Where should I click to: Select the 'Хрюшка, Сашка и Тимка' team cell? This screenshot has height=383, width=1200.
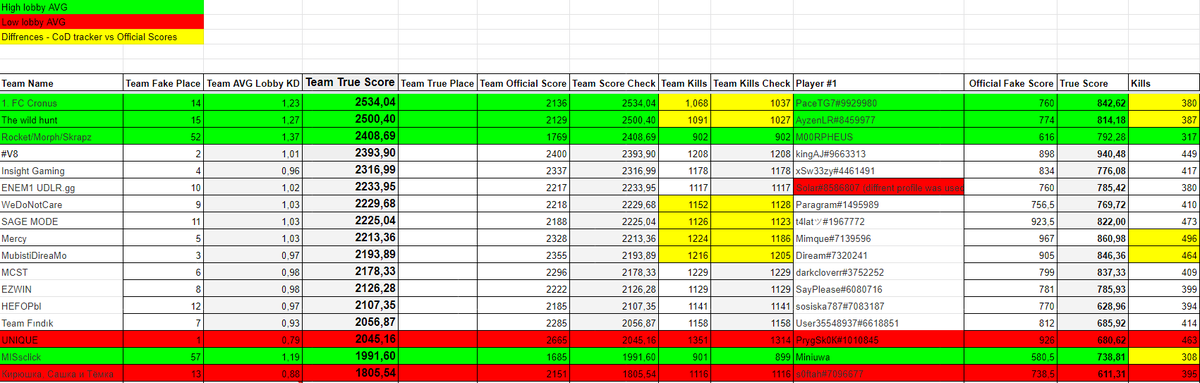tap(61, 374)
